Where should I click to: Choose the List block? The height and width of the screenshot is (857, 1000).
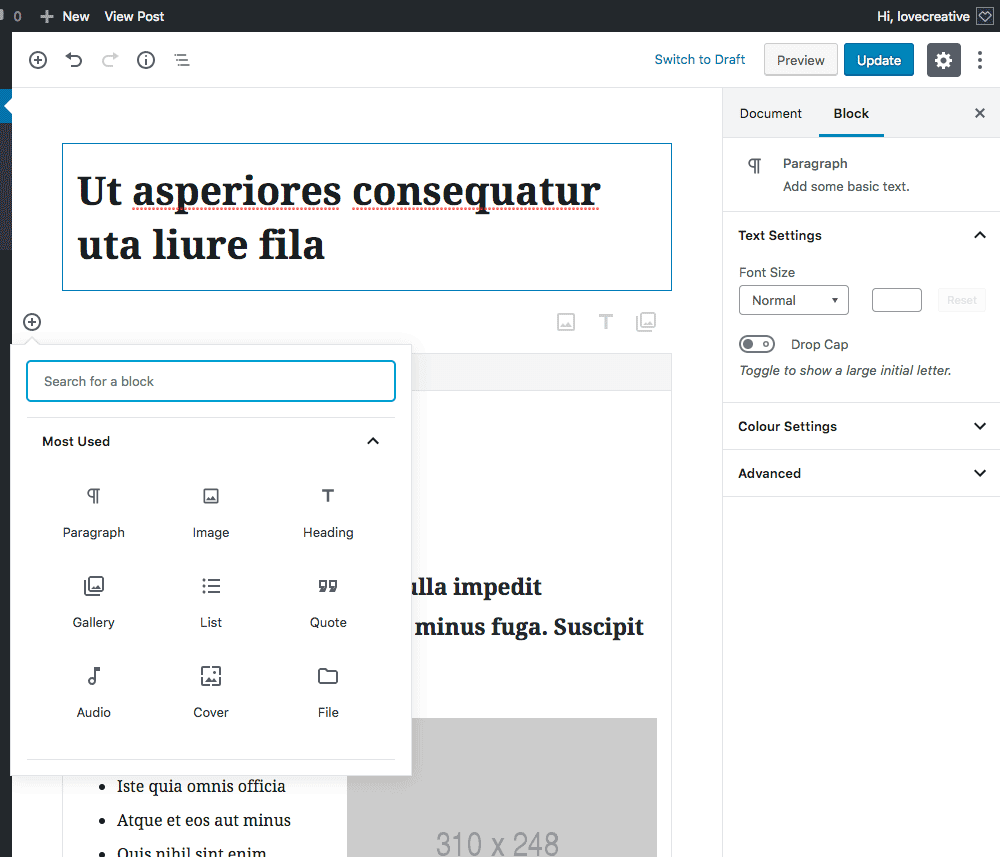pyautogui.click(x=211, y=601)
